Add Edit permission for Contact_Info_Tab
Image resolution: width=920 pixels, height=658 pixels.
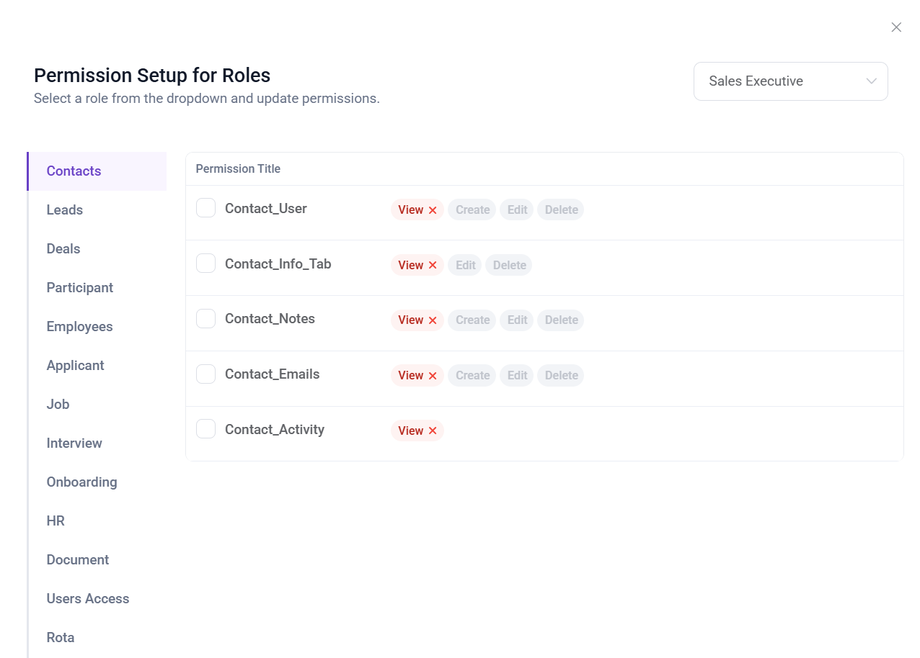[465, 265]
